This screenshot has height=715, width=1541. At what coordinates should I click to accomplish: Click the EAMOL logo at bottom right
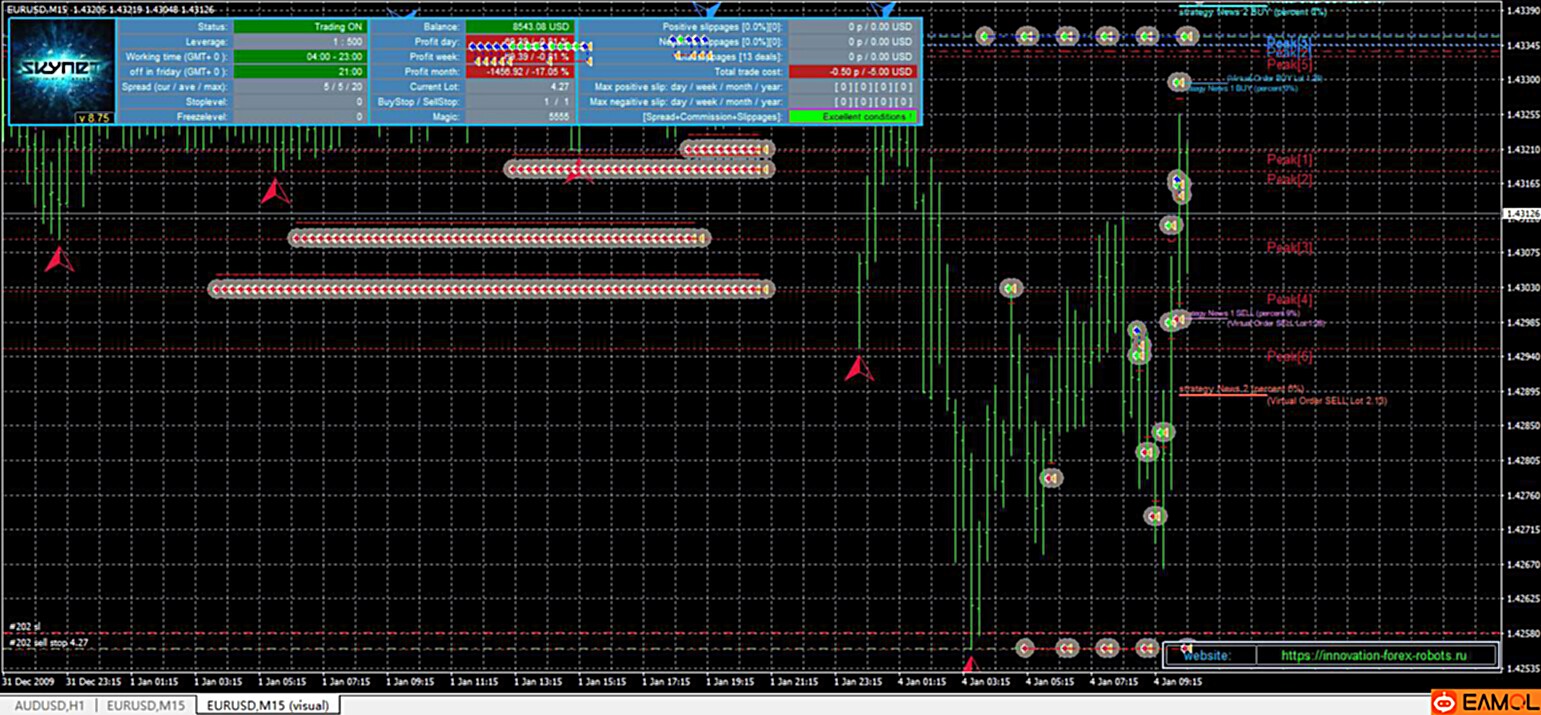click(x=1485, y=702)
